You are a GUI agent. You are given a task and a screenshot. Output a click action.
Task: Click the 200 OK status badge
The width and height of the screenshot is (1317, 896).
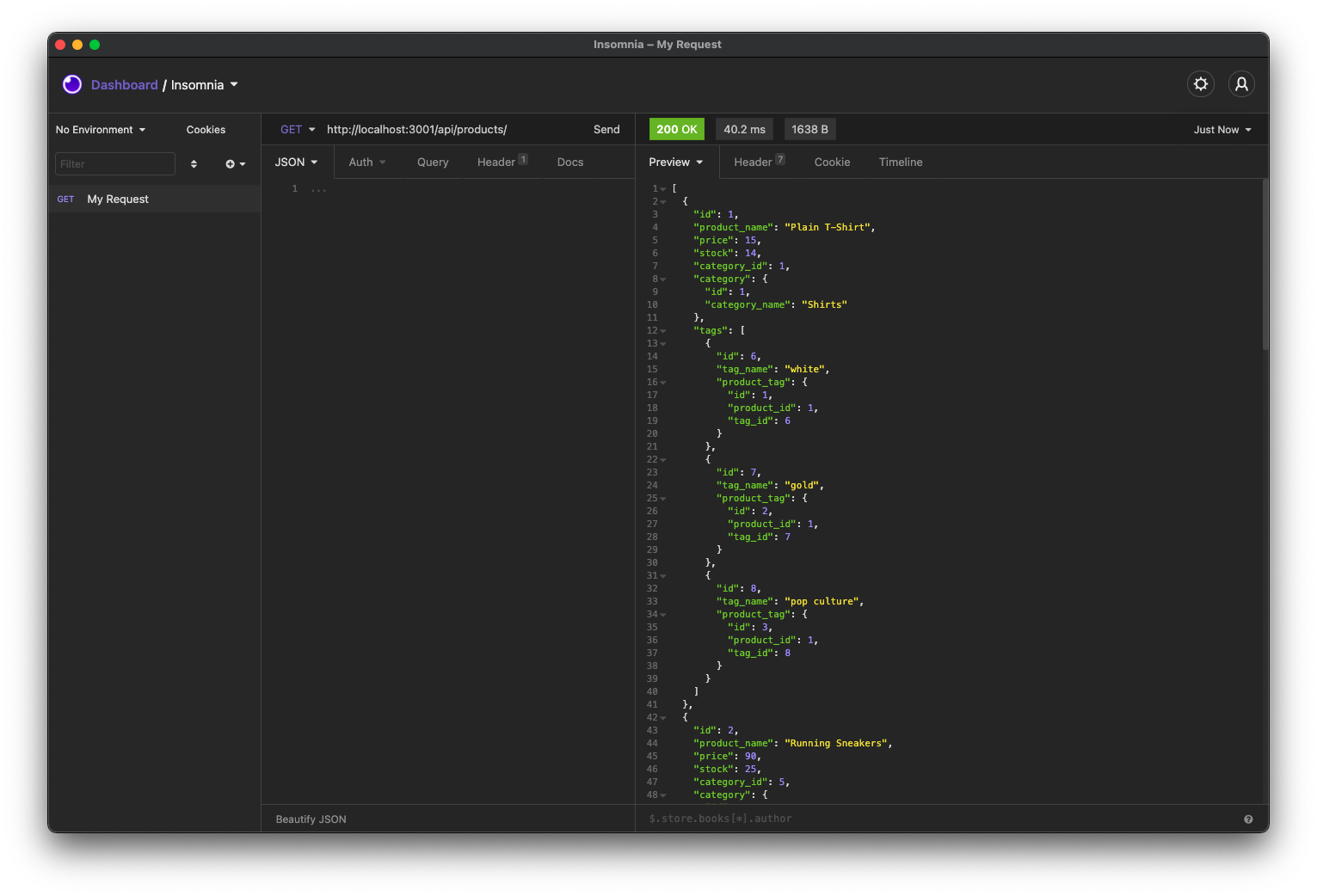(677, 129)
